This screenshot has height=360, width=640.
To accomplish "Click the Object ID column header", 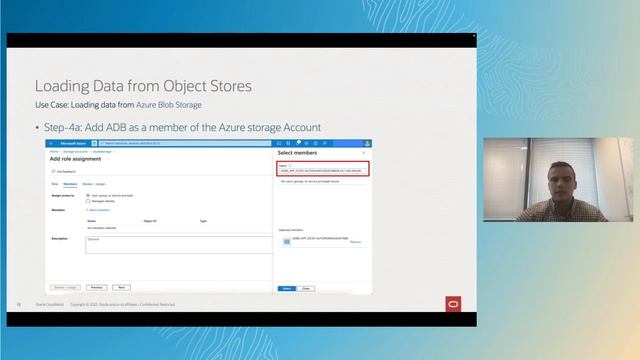I will tap(150, 221).
